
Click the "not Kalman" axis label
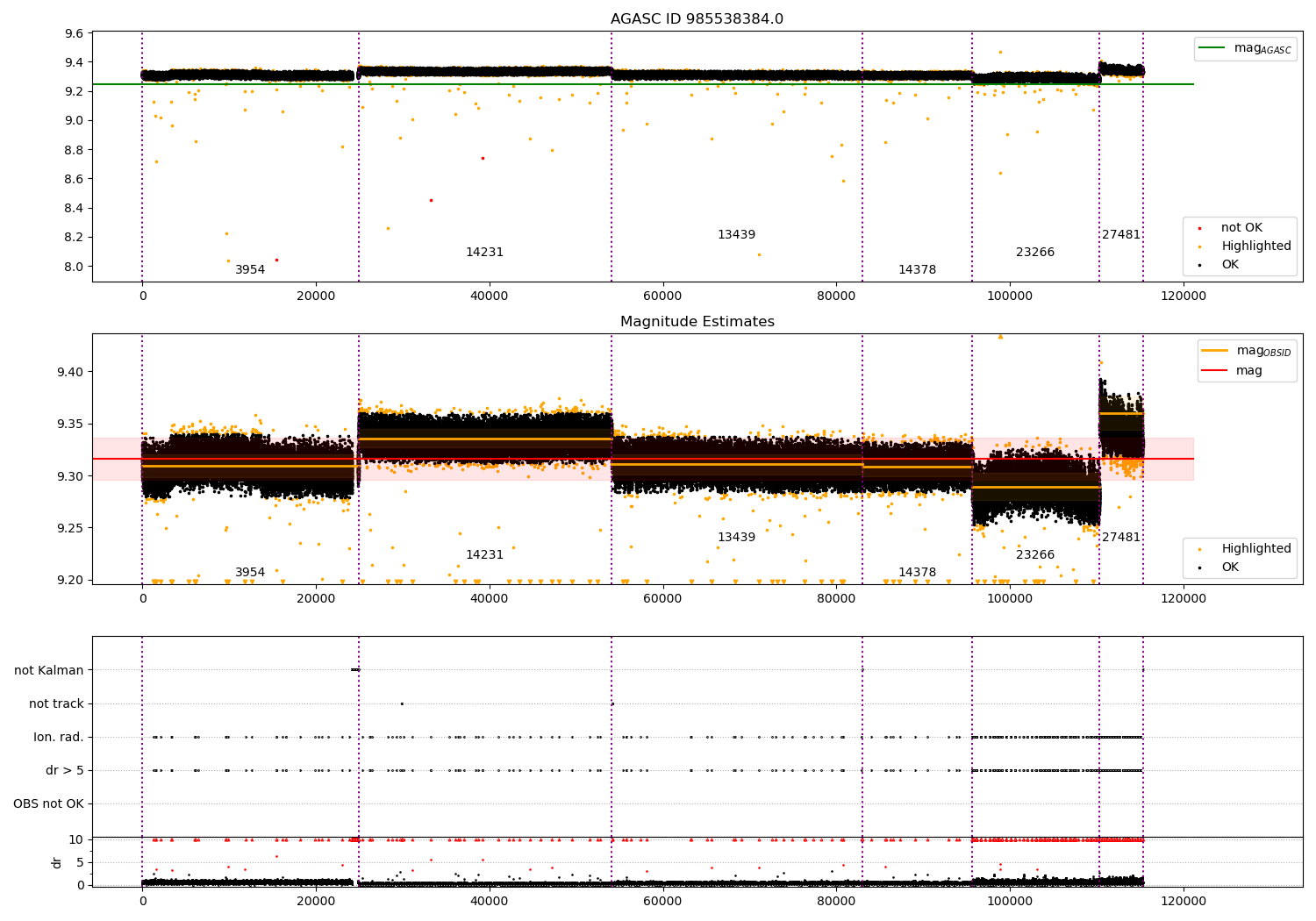pyautogui.click(x=49, y=670)
